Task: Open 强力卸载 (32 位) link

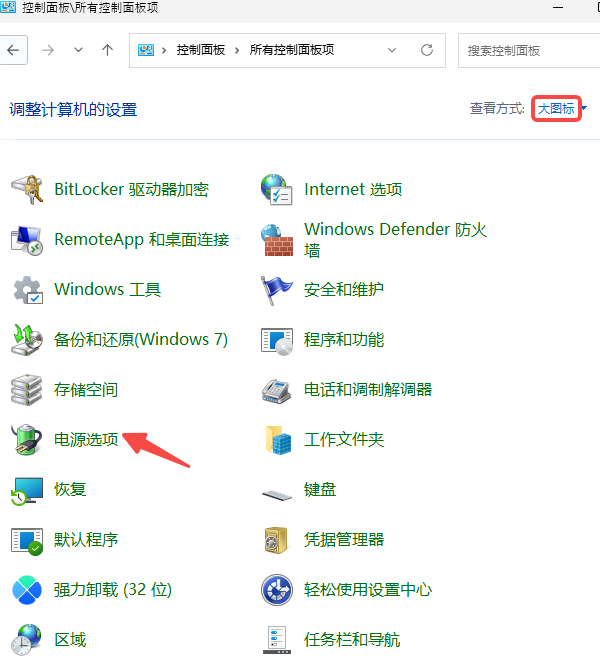Action: [113, 590]
